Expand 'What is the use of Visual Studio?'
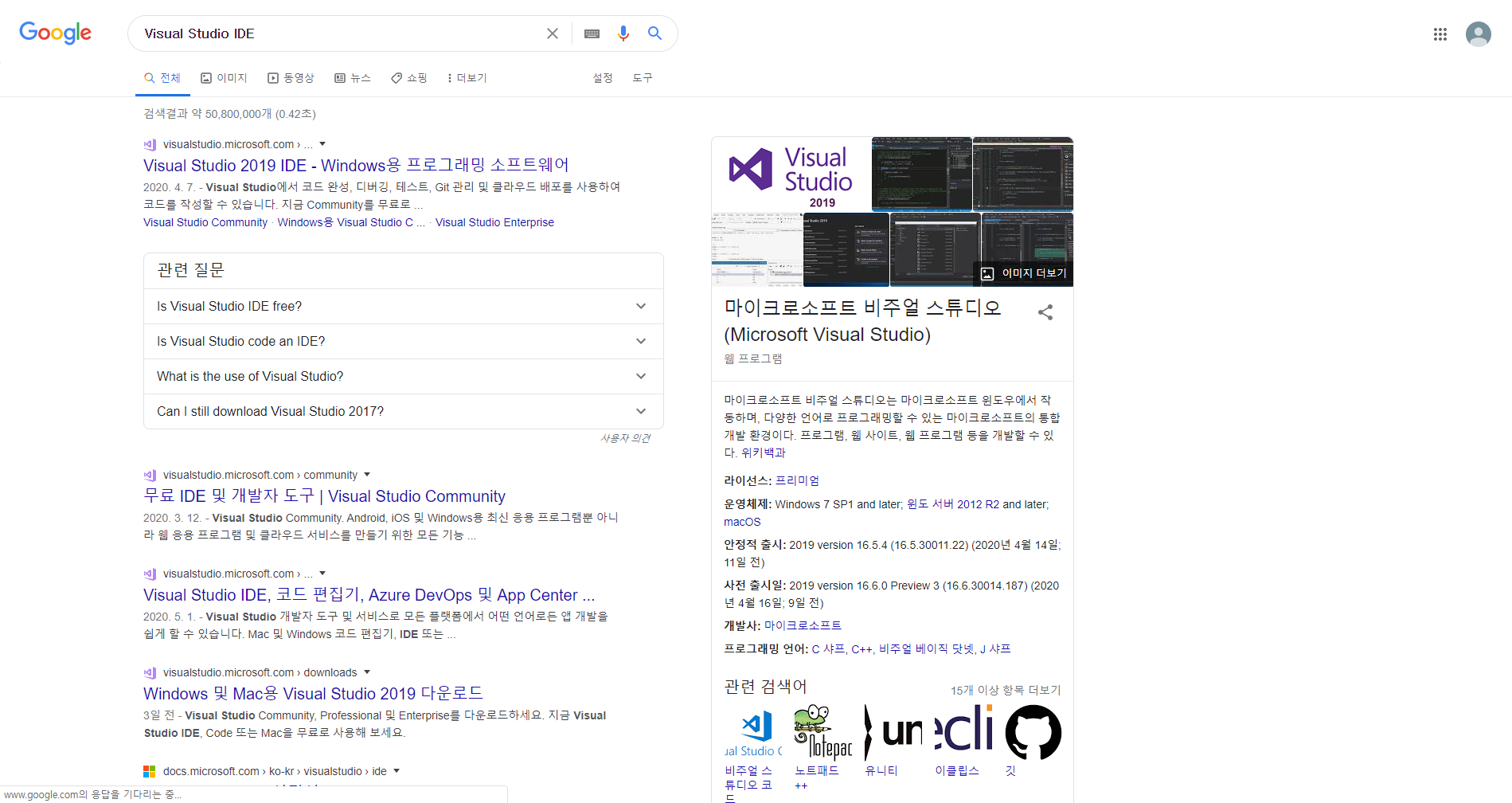 pos(403,376)
